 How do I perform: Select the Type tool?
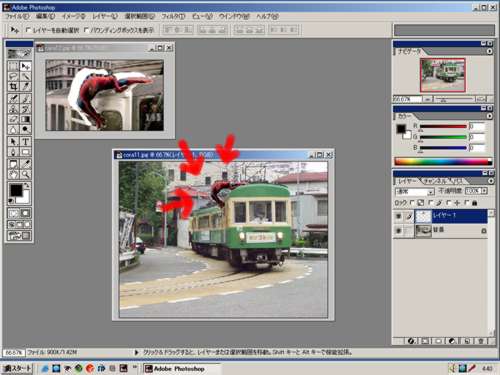click(x=25, y=142)
